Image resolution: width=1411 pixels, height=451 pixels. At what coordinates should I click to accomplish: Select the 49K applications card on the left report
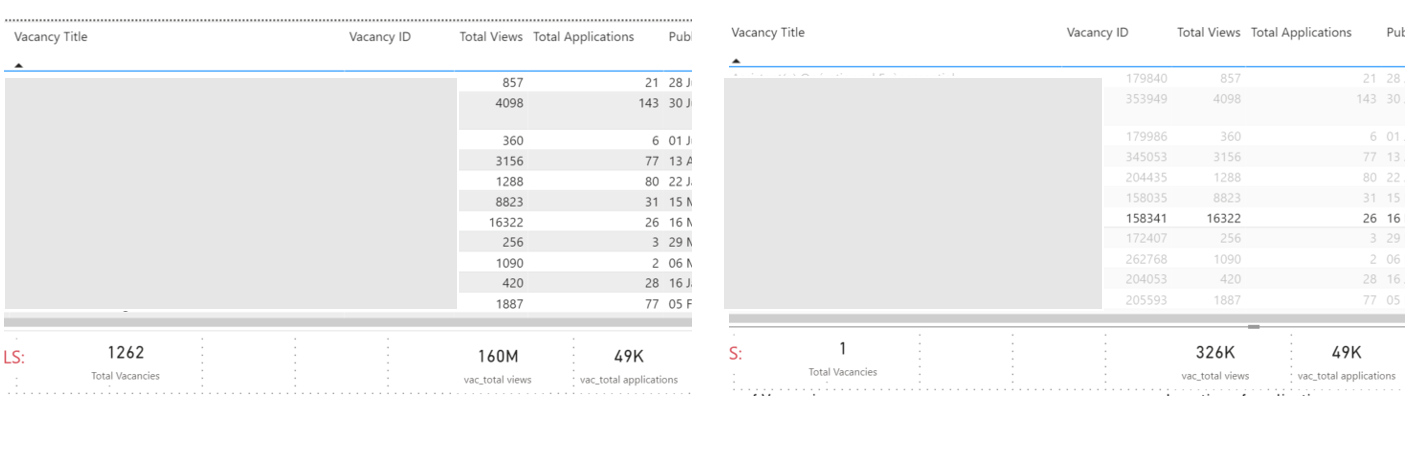pyautogui.click(x=629, y=365)
